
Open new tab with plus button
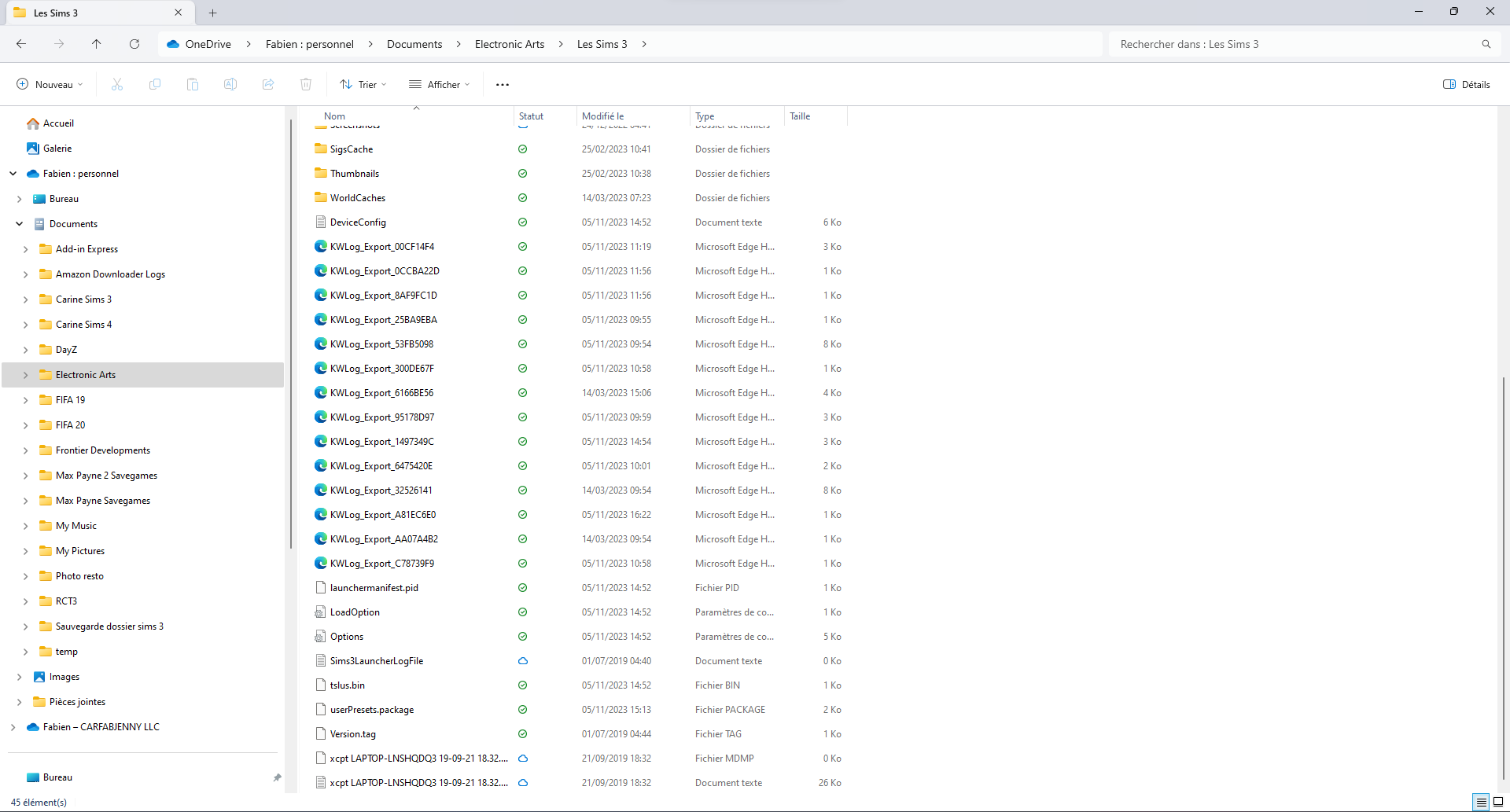click(x=213, y=13)
